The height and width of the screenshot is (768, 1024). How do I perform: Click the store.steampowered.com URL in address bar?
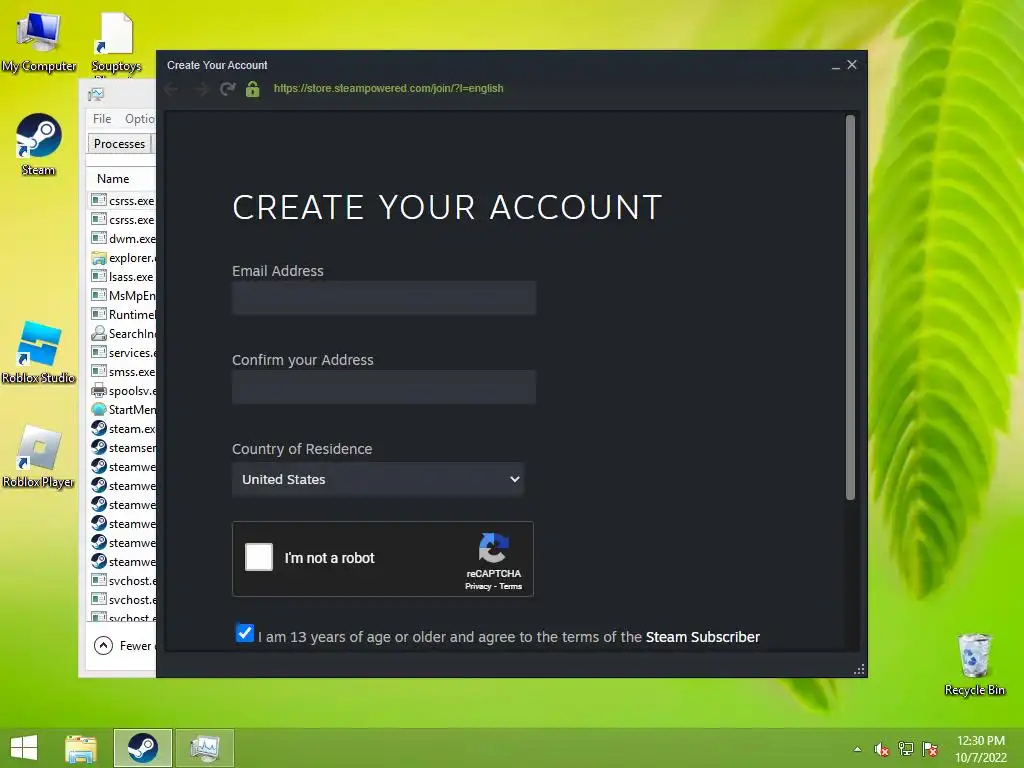click(x=389, y=88)
